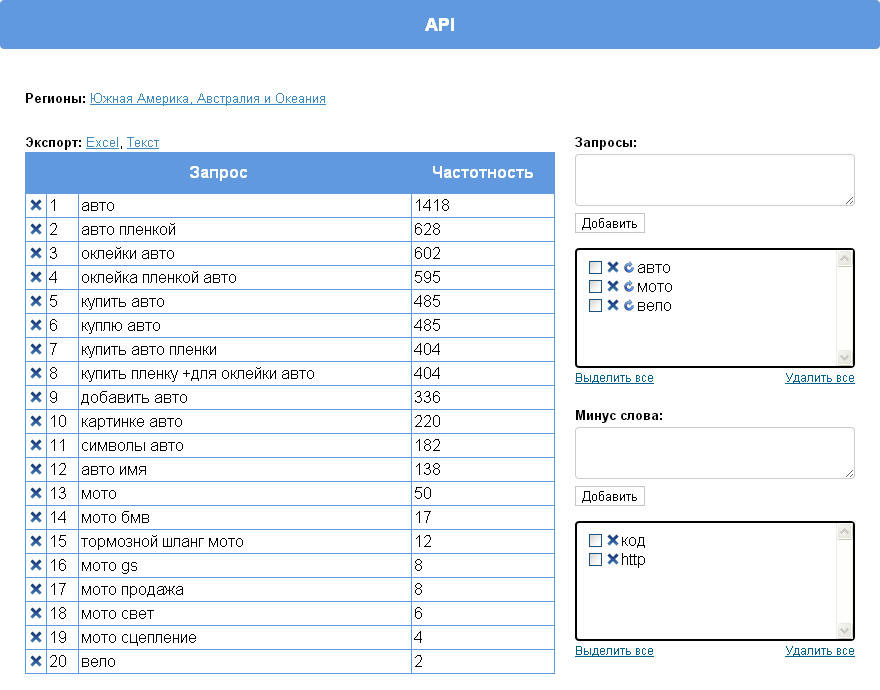Remove 'вело' from the queries list

pos(612,306)
